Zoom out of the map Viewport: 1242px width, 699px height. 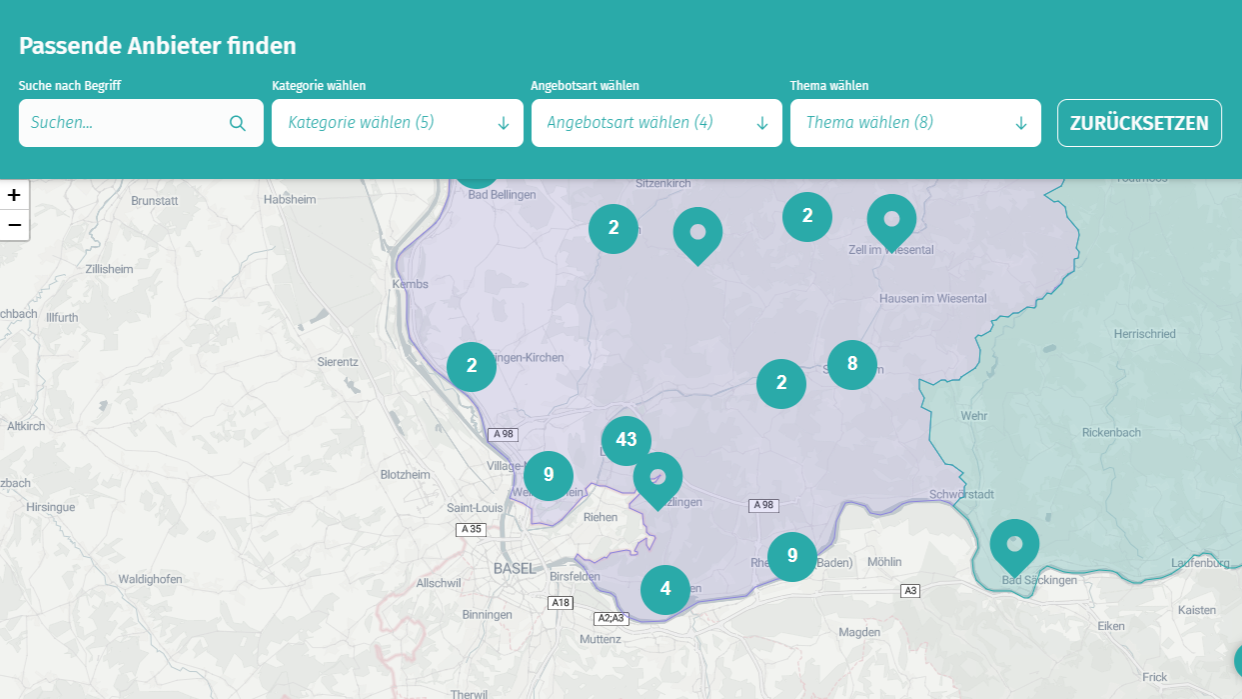14,226
